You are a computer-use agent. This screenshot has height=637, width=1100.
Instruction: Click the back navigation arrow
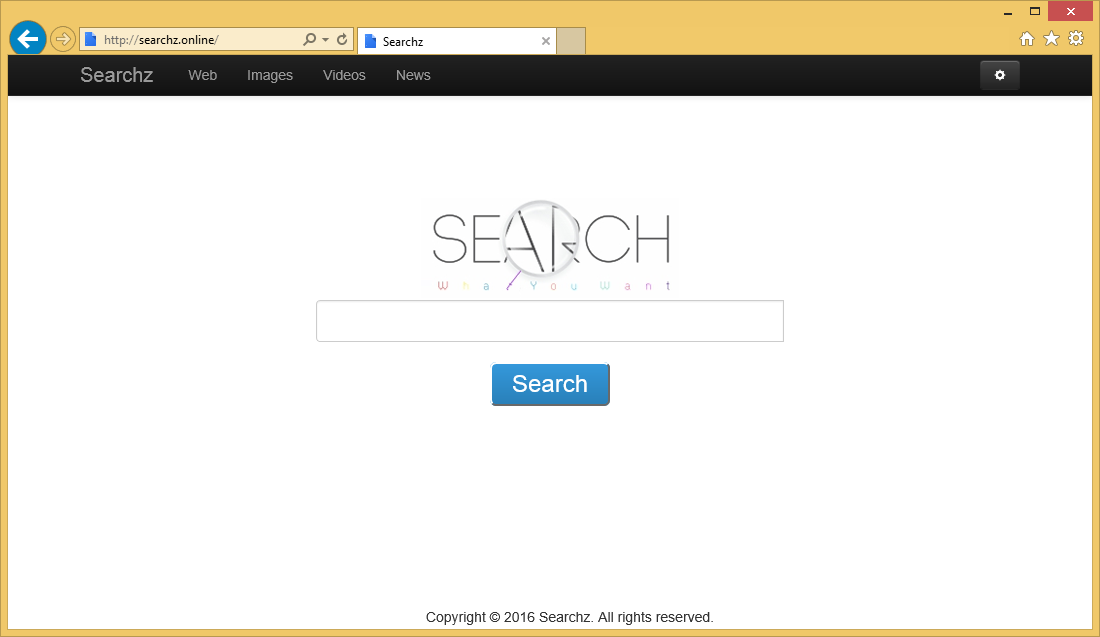point(27,38)
